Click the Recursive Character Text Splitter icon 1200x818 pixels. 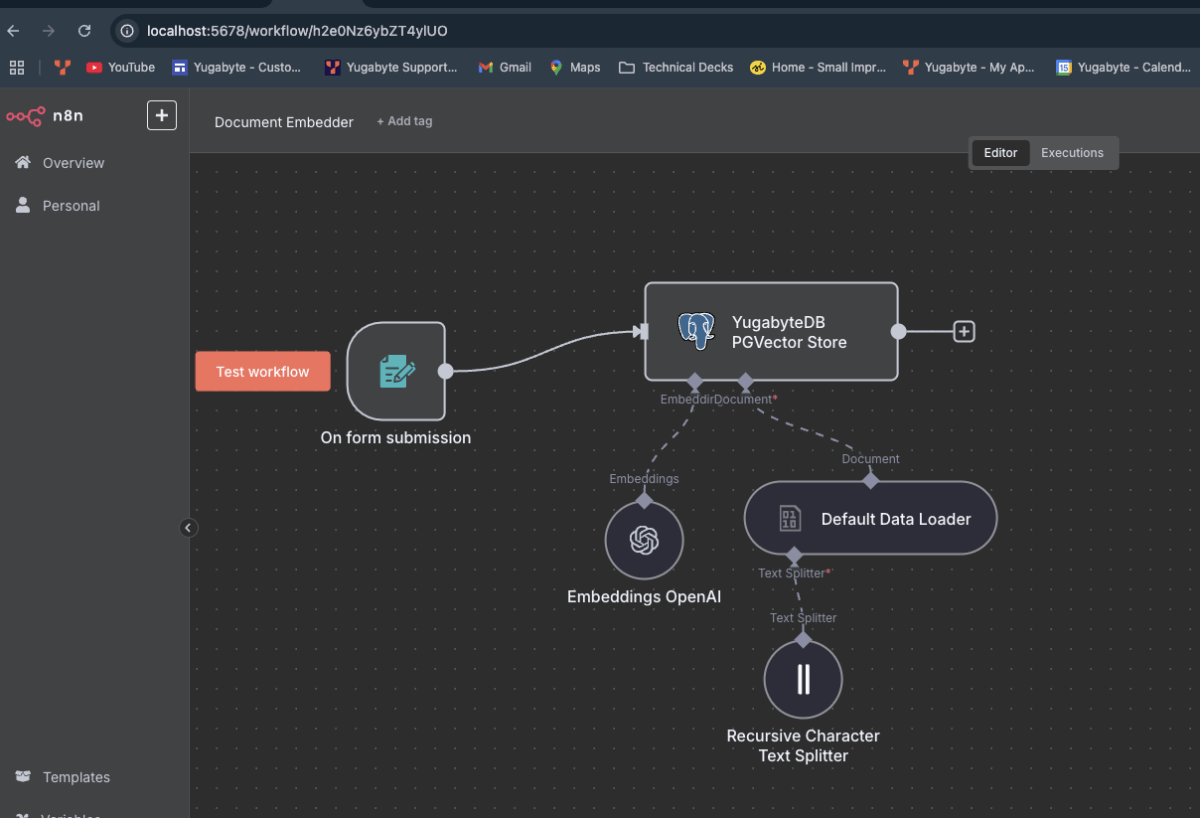pos(803,678)
